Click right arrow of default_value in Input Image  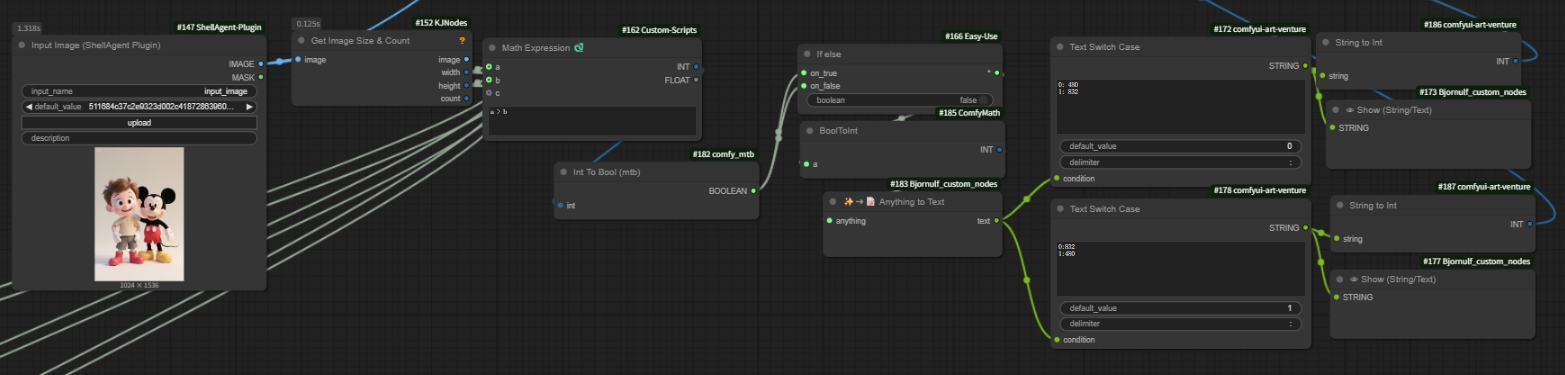coord(249,106)
